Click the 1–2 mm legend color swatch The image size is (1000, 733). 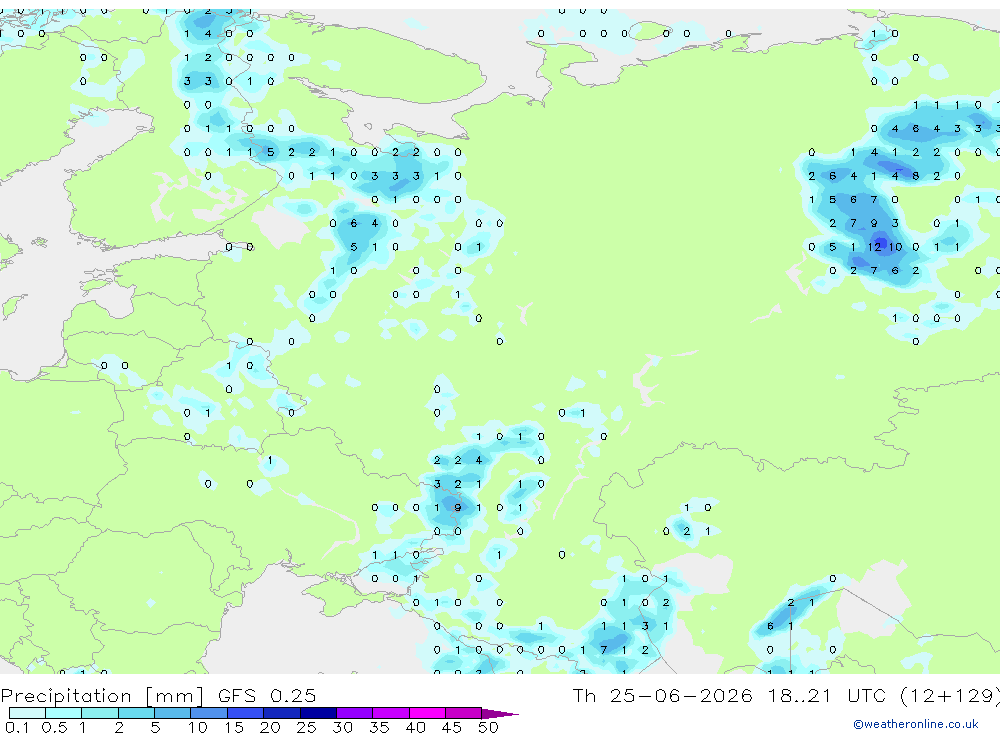point(100,713)
